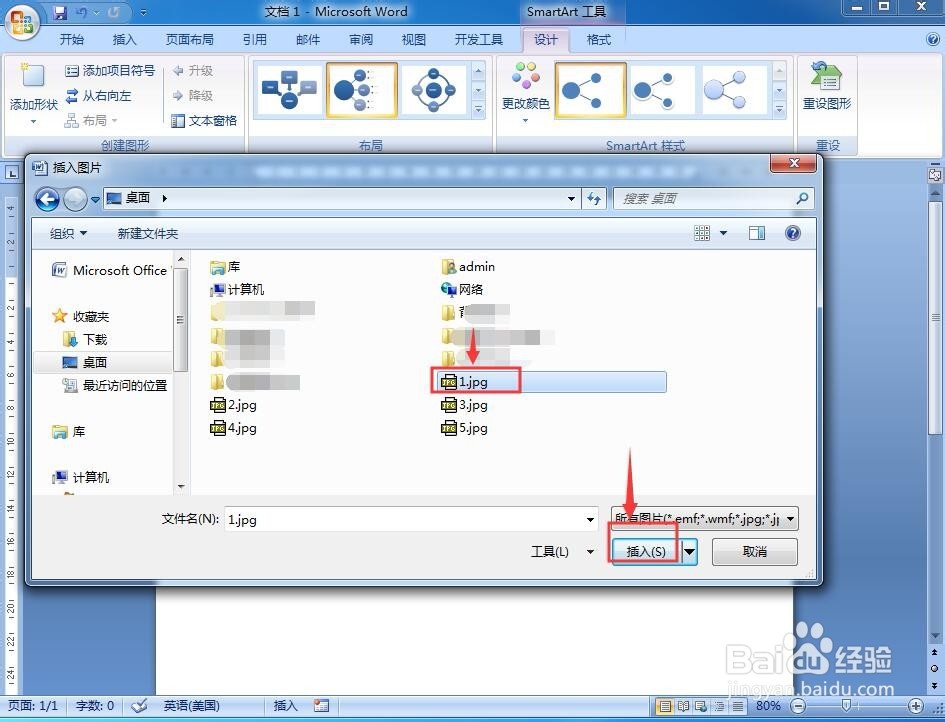Click the refresh button beside address bar
Screen dimensions: 945x722
point(594,198)
